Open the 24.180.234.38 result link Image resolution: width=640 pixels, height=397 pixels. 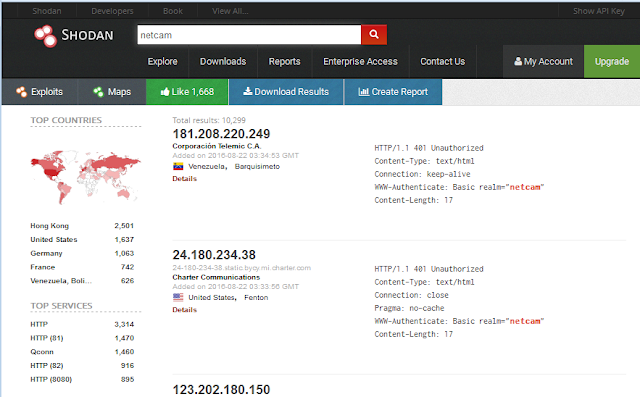click(214, 255)
